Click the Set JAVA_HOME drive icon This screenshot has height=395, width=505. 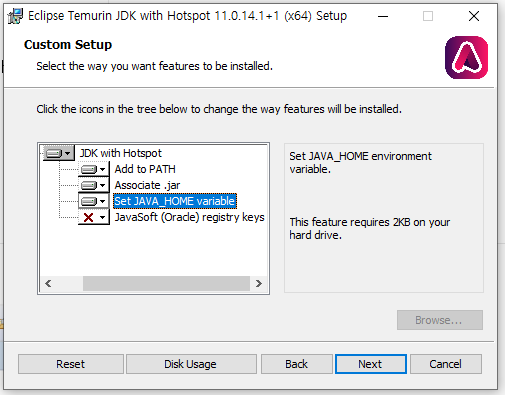tap(89, 201)
